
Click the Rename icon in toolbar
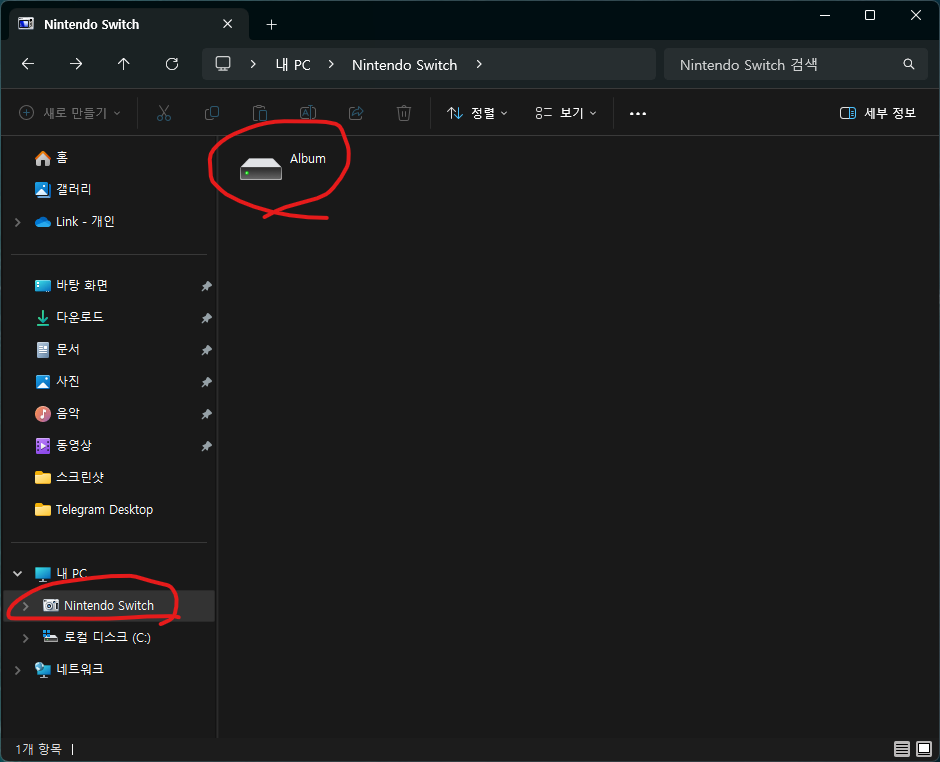(x=308, y=113)
